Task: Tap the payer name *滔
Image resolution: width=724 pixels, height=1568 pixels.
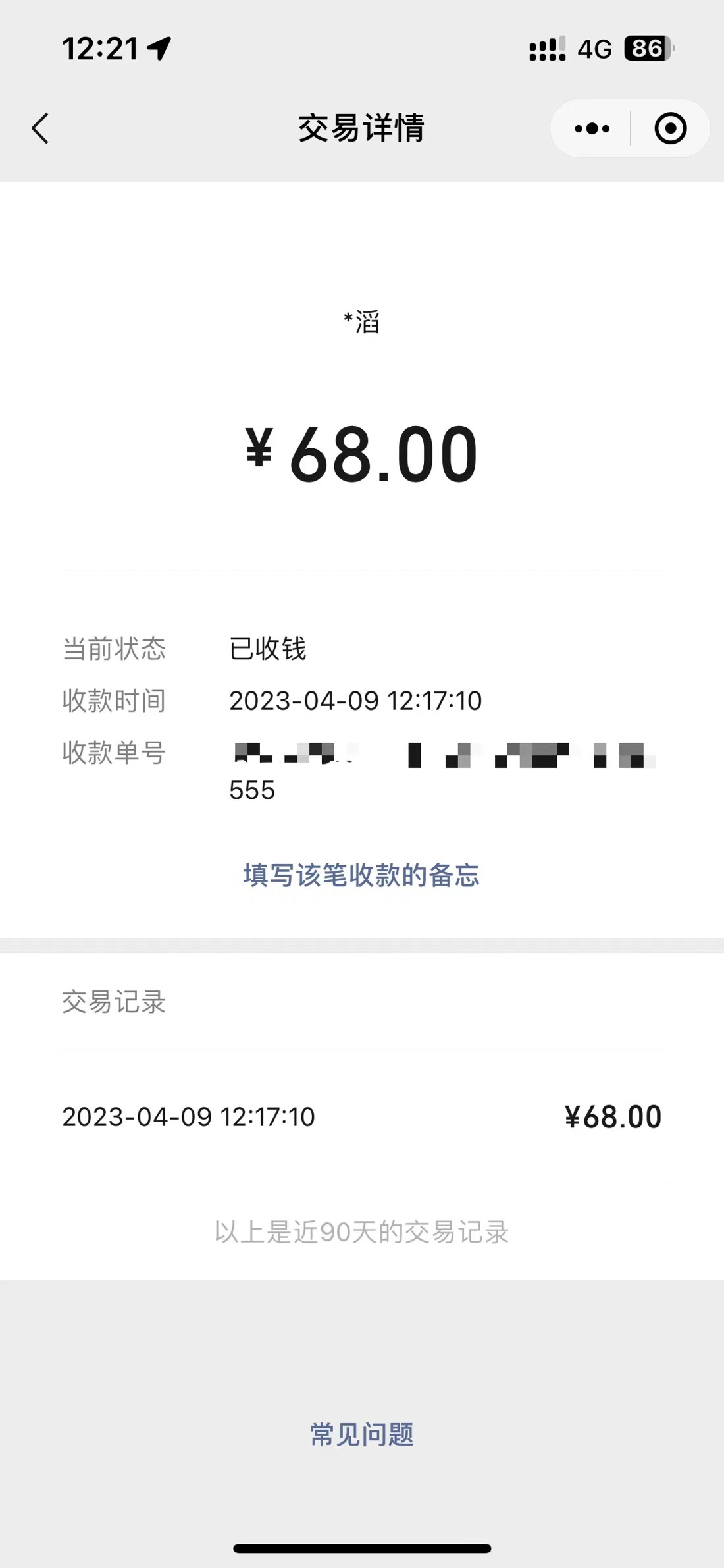Action: [x=361, y=322]
